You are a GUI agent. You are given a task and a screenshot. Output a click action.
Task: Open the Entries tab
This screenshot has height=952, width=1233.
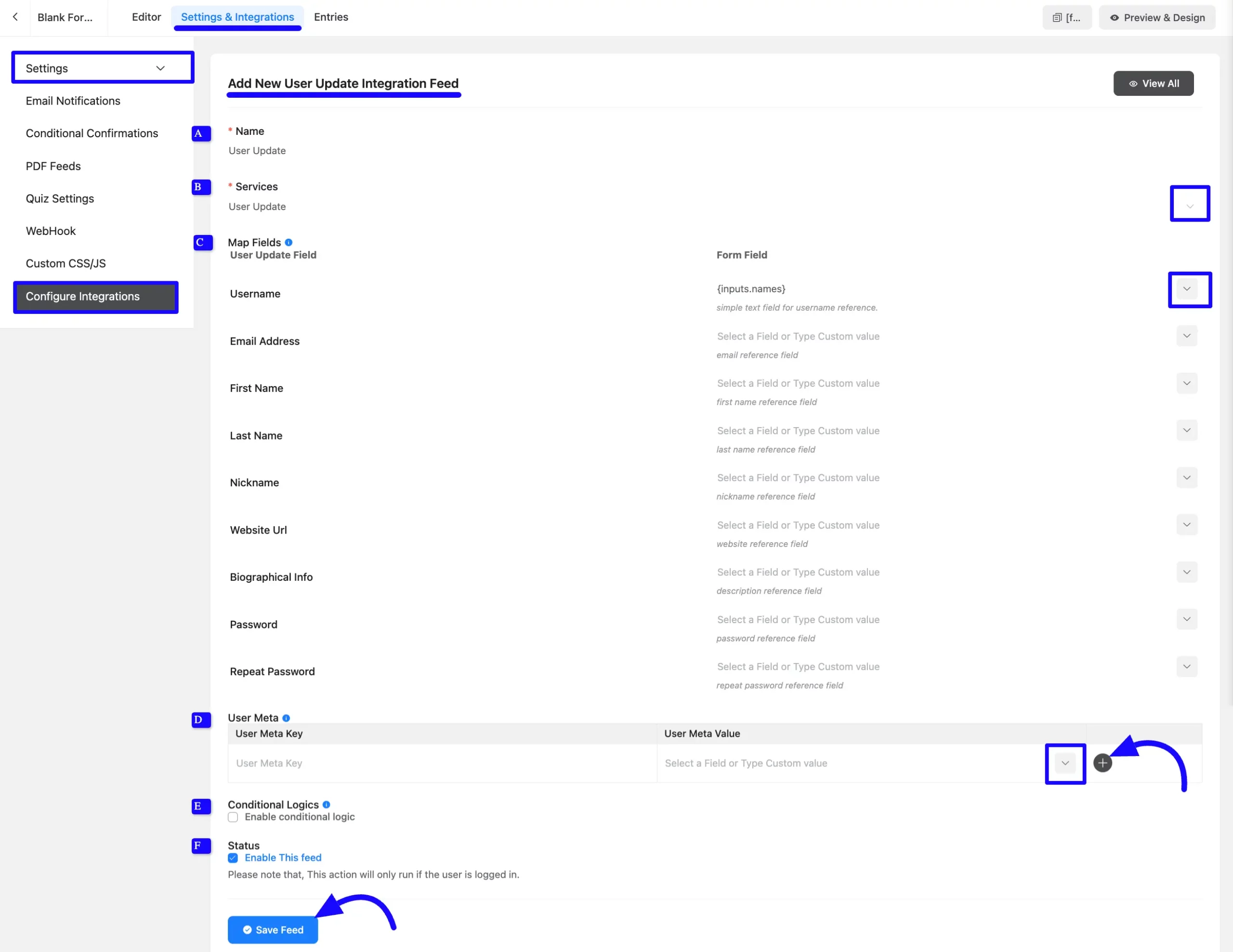[x=330, y=17]
